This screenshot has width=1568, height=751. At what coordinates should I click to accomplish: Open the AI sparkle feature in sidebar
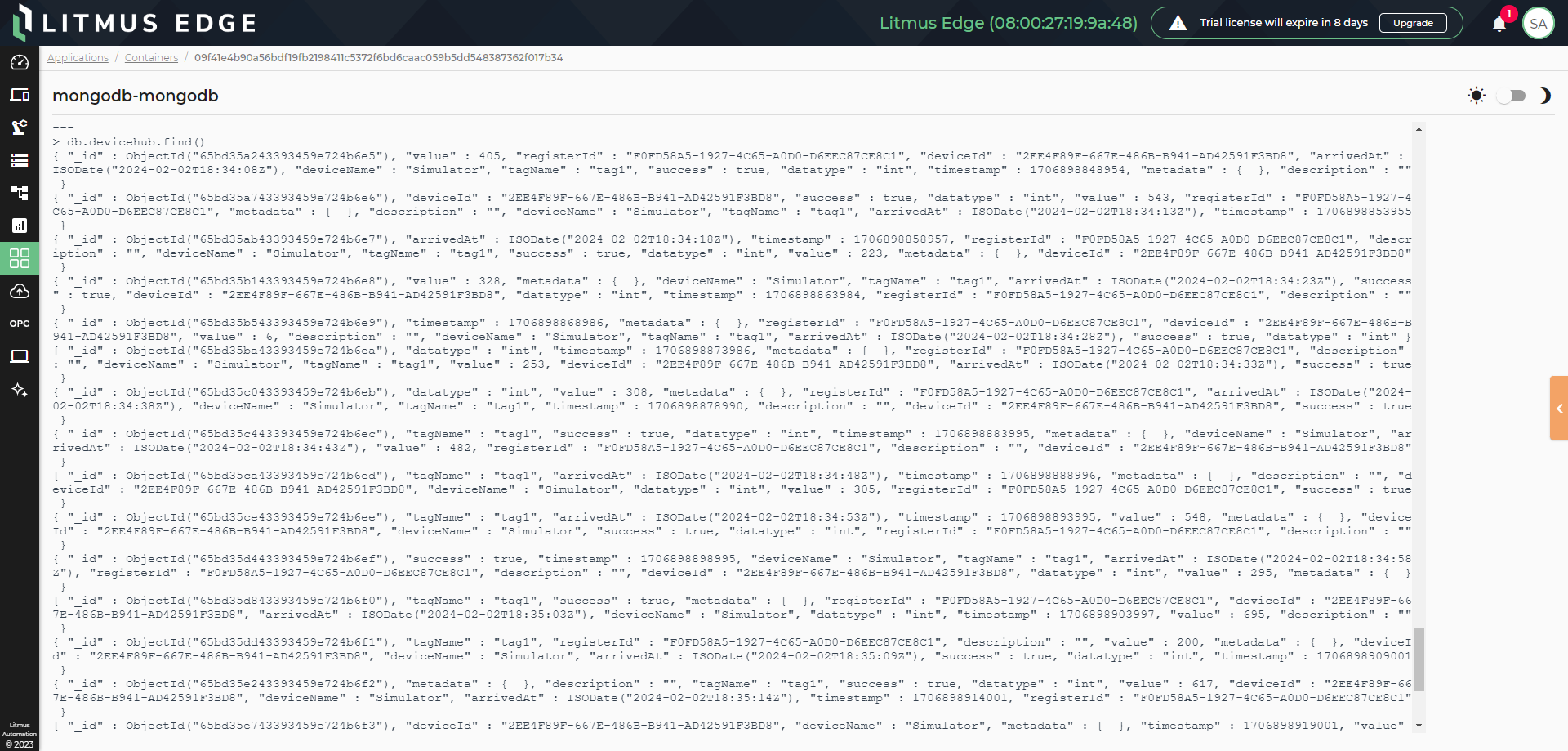pos(20,390)
